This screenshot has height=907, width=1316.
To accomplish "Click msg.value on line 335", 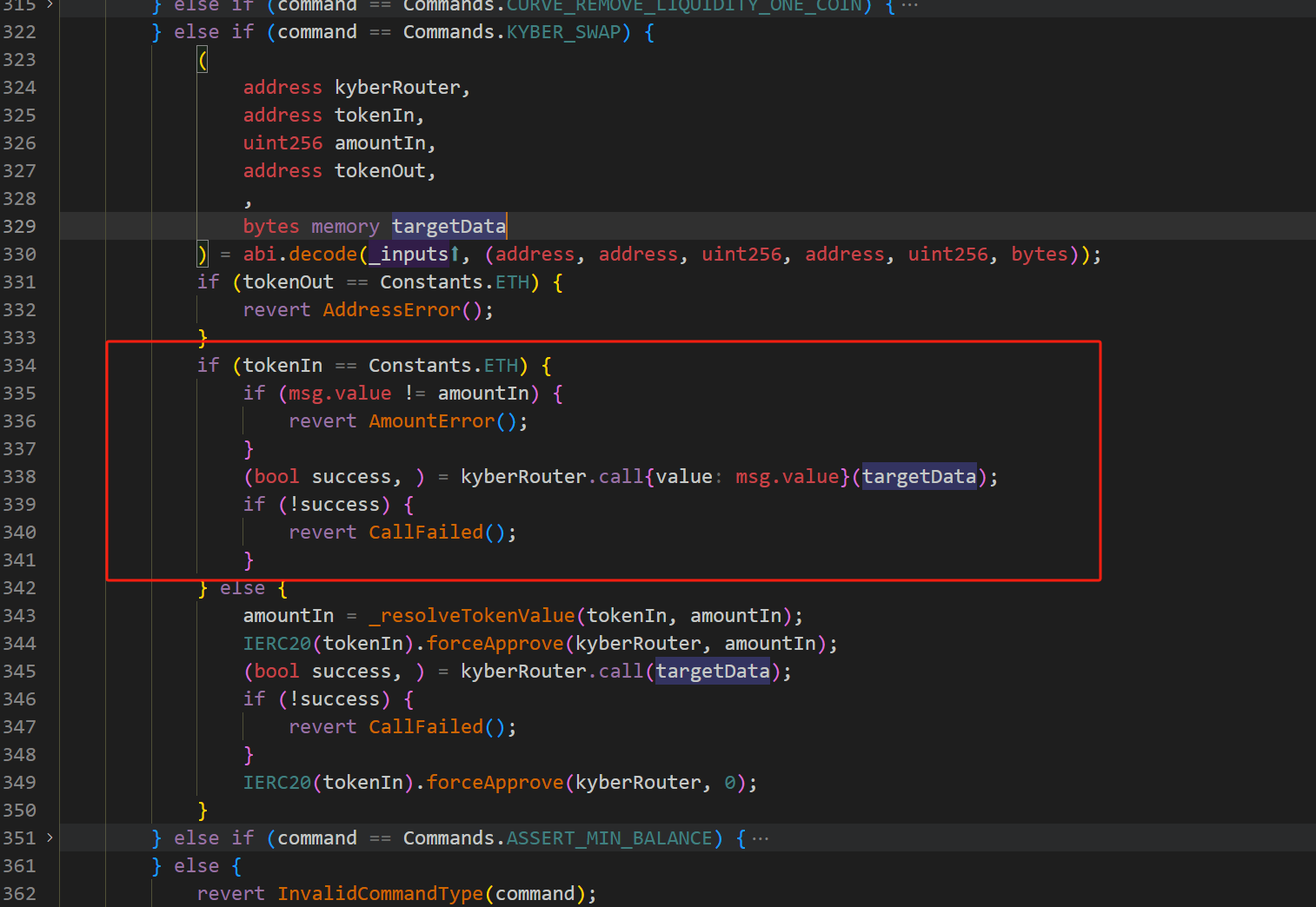I will (x=340, y=394).
